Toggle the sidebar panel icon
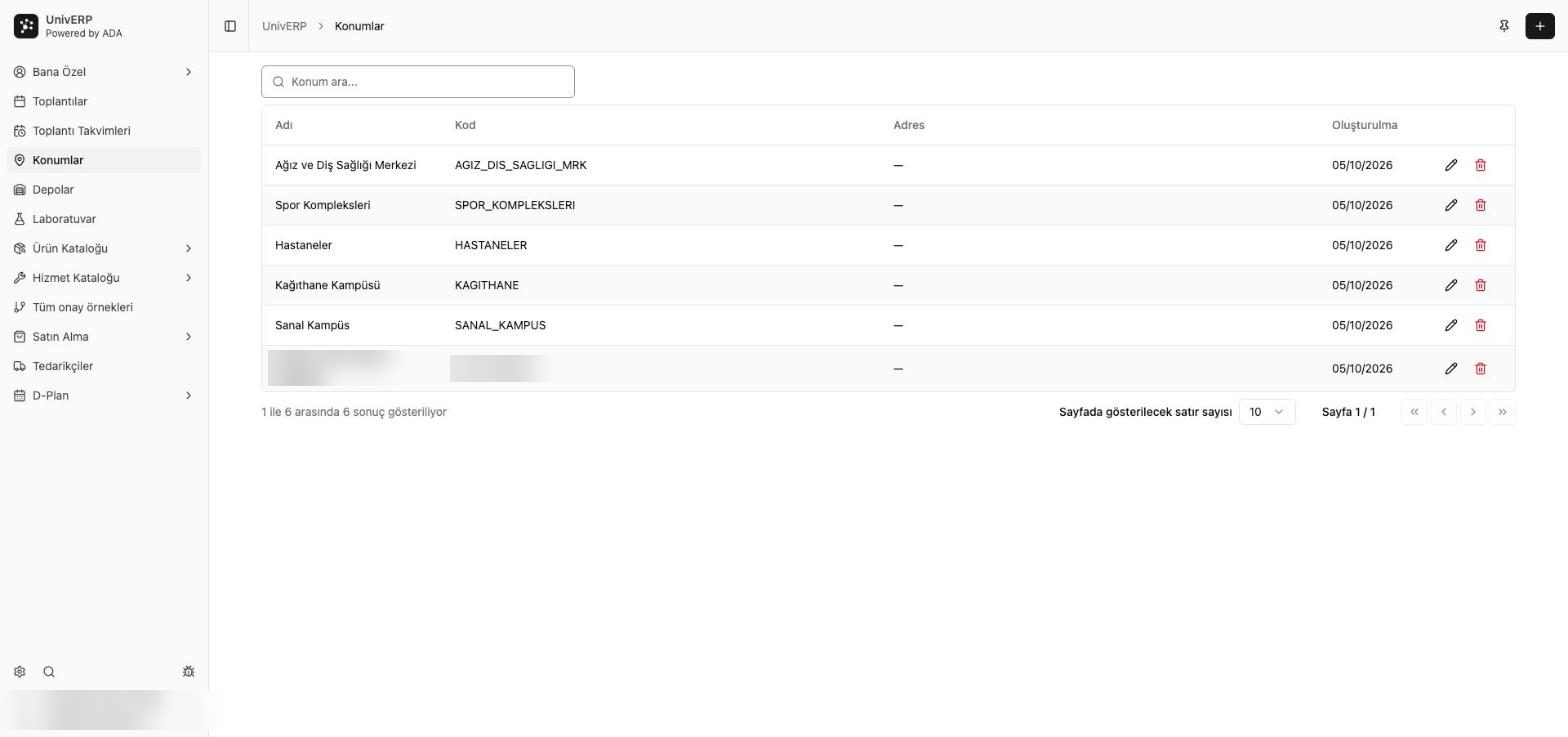This screenshot has width=1568, height=737. click(x=230, y=26)
